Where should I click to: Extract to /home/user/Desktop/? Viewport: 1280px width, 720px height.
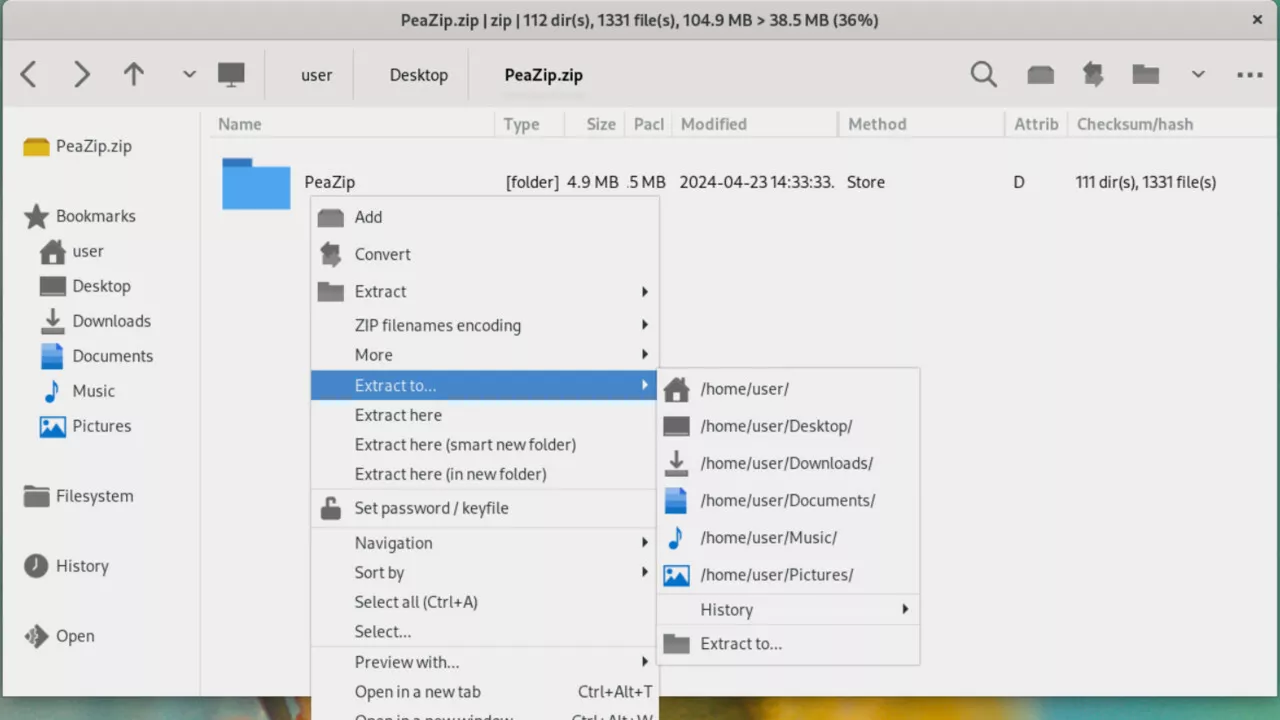[x=788, y=426]
